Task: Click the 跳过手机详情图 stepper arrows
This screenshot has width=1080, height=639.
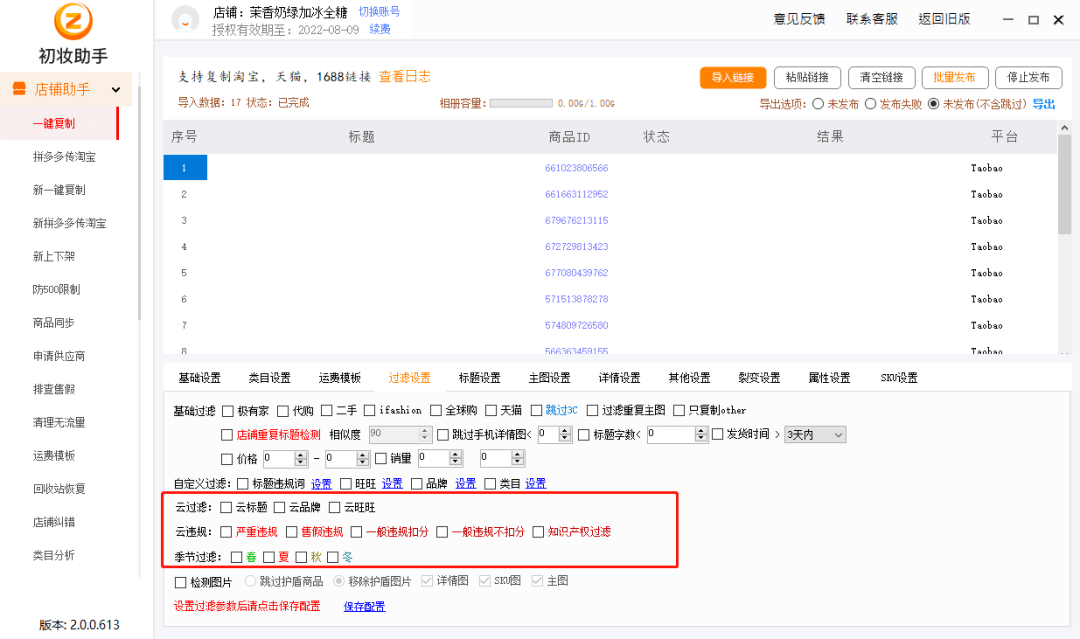Action: pos(565,434)
